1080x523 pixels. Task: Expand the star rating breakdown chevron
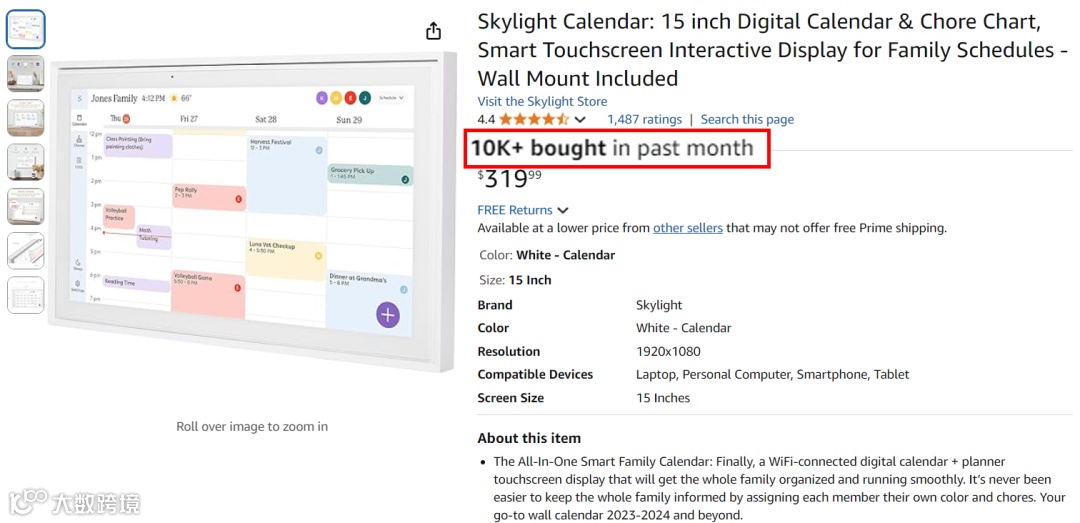click(x=580, y=120)
